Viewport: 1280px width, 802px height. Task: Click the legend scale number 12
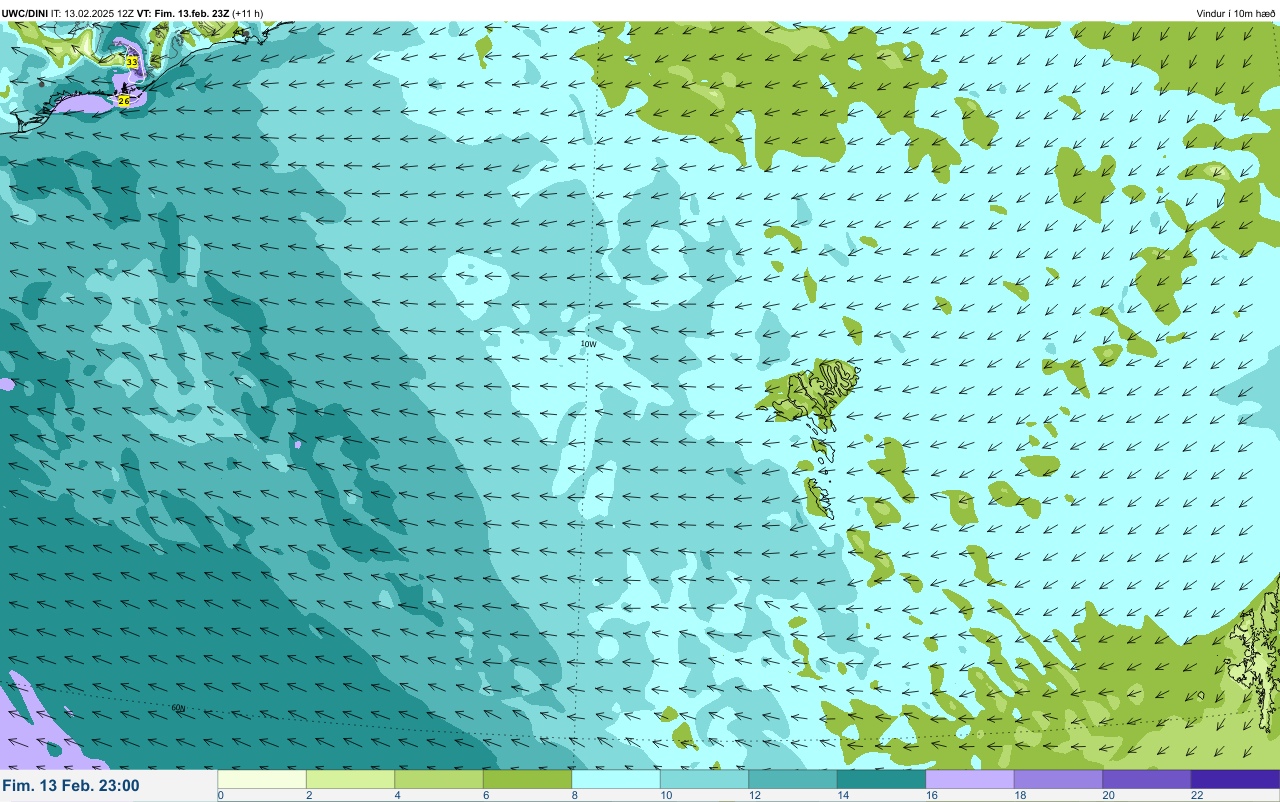[x=753, y=796]
